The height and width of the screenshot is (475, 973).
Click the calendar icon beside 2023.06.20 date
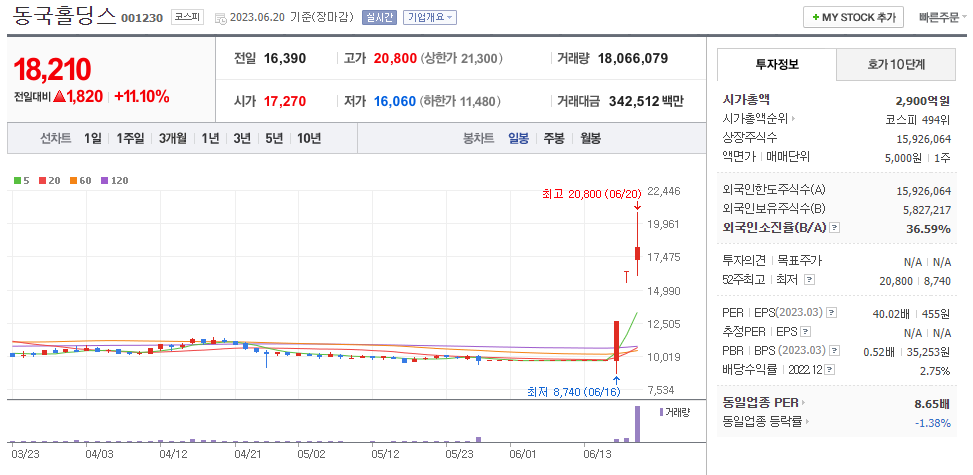pos(220,18)
